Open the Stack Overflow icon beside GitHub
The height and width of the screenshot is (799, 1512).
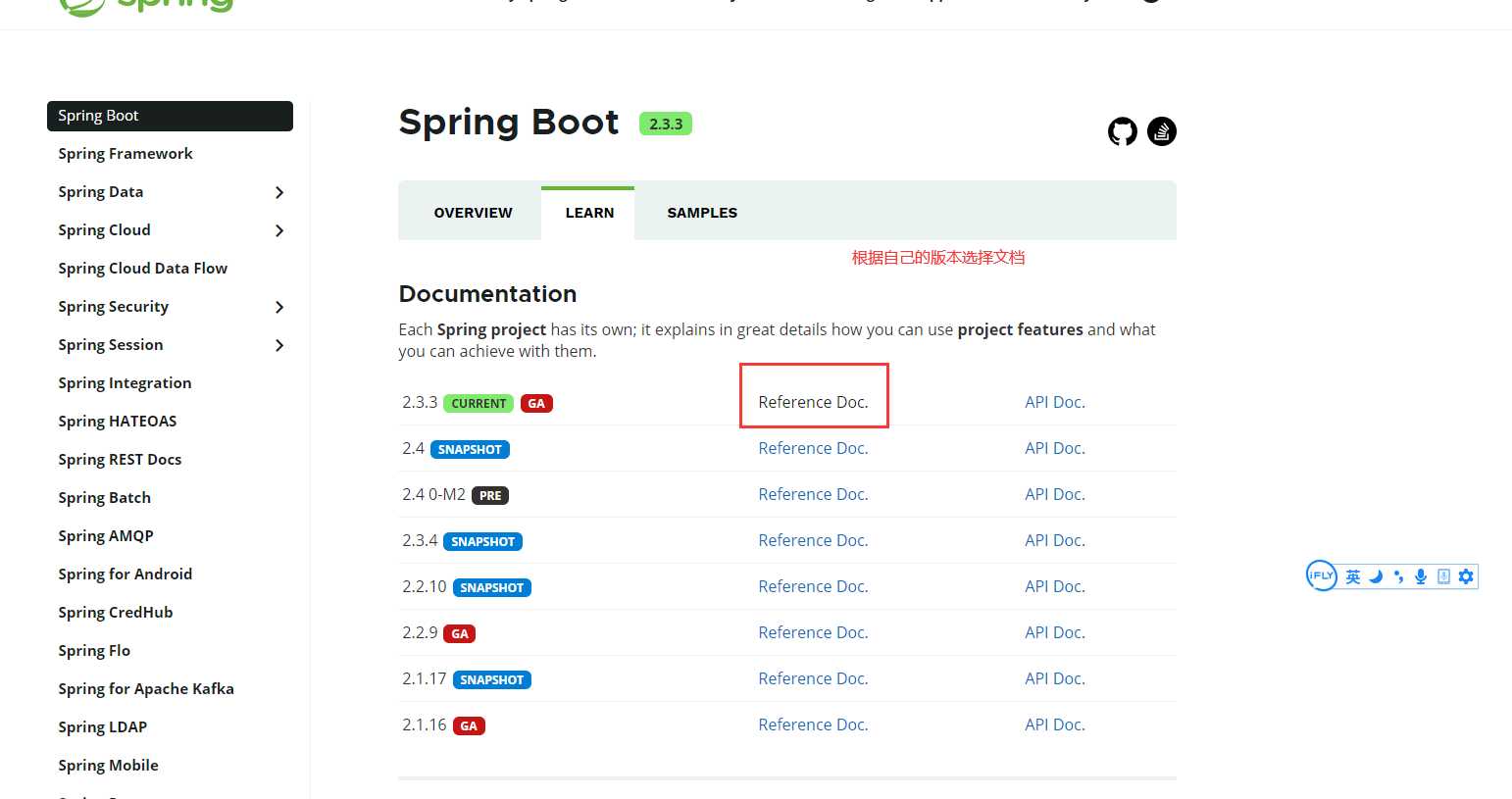click(1162, 131)
